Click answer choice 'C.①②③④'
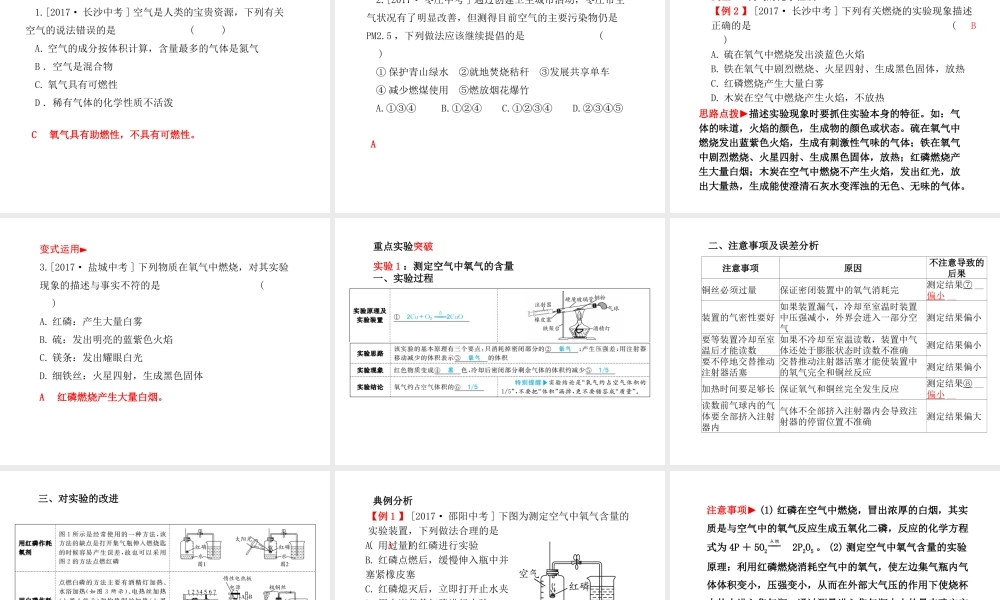The image size is (1000, 600). coord(527,108)
